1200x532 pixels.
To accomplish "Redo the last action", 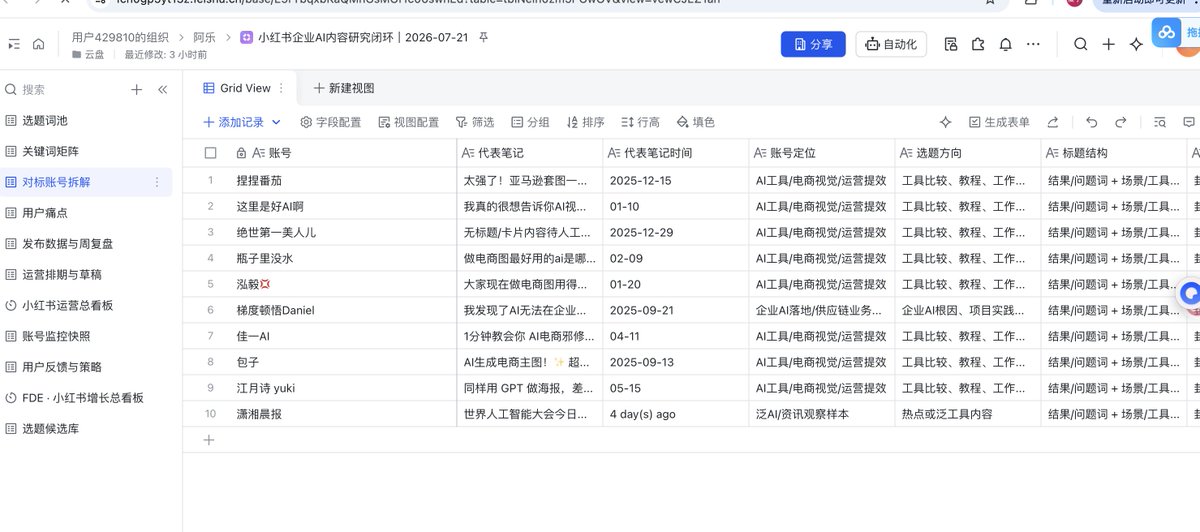I will (1121, 122).
